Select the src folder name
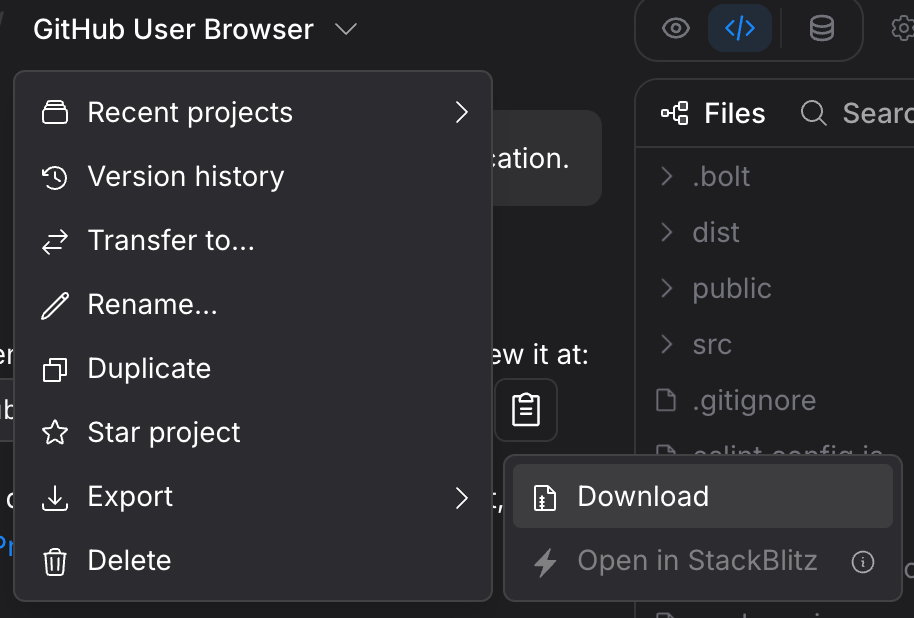914x618 pixels. 712,345
